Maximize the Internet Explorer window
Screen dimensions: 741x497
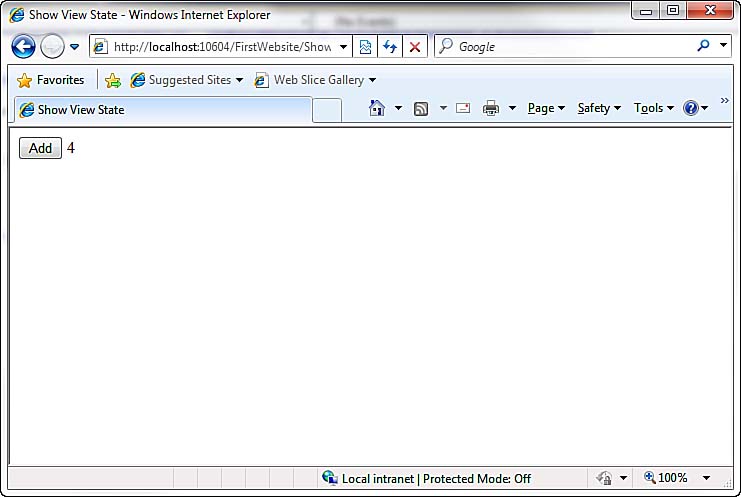[673, 10]
